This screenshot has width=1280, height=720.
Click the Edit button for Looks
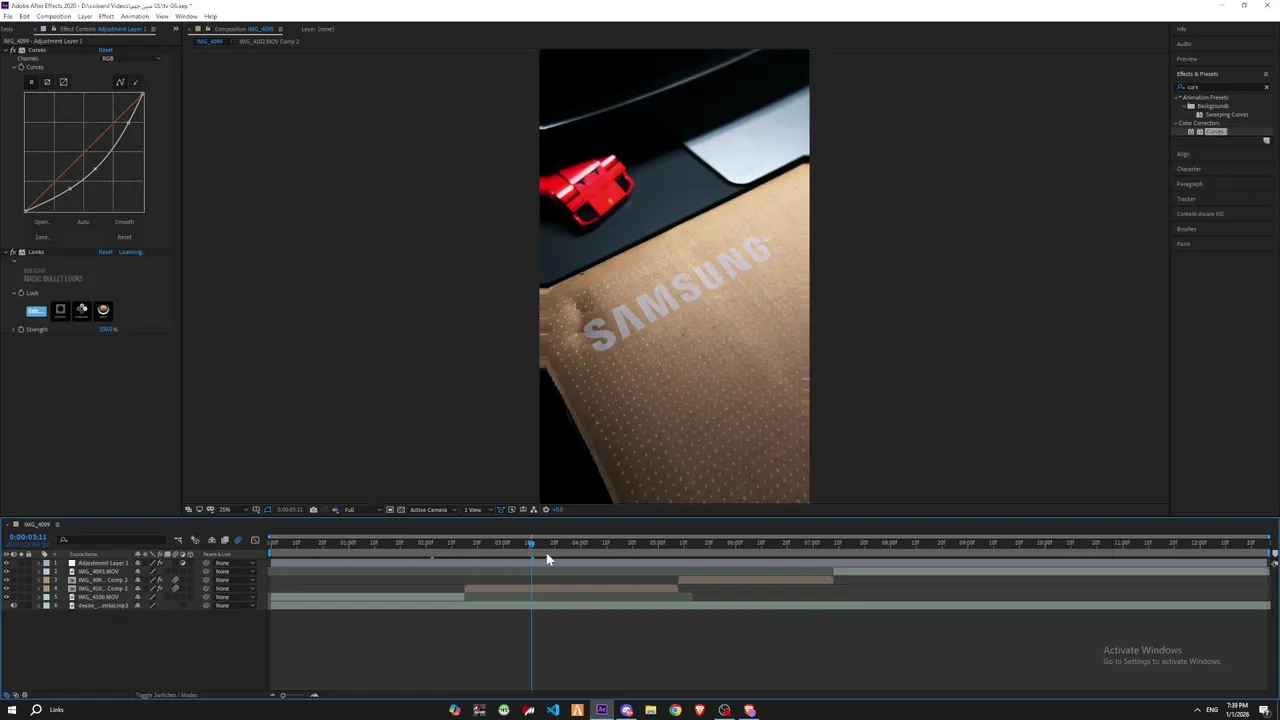pos(36,310)
